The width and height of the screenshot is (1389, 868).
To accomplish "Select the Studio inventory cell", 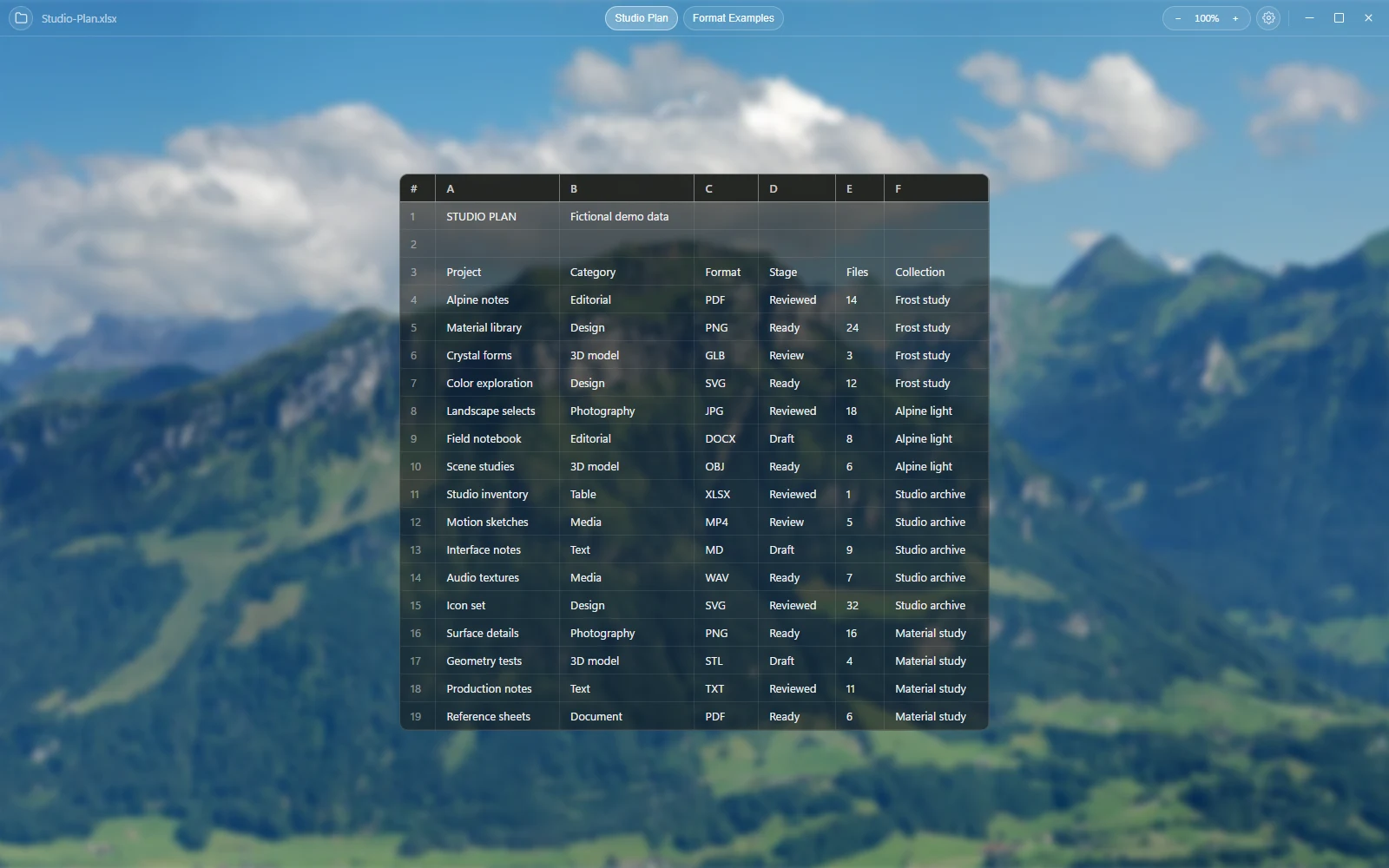I will pyautogui.click(x=497, y=494).
